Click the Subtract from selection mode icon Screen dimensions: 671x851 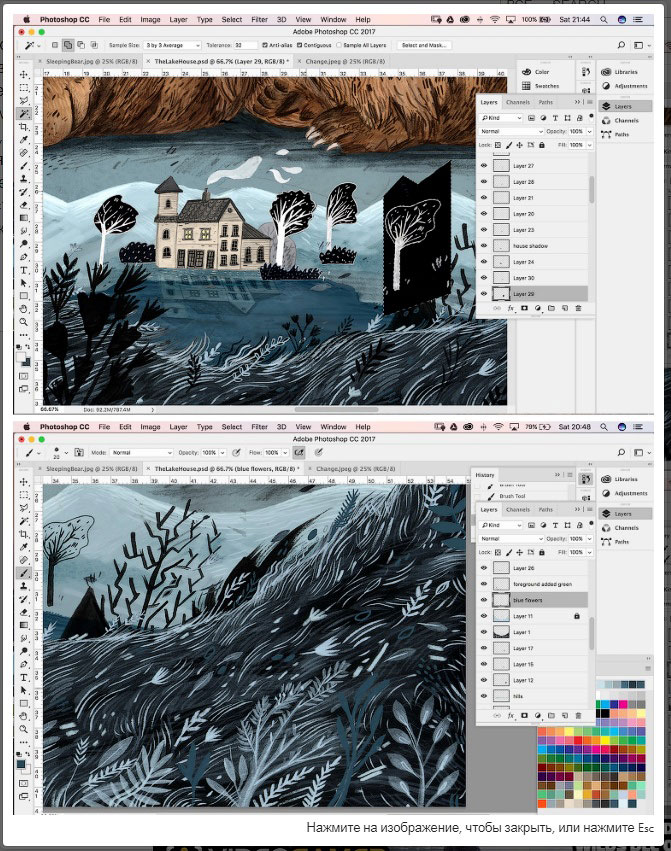pos(81,45)
